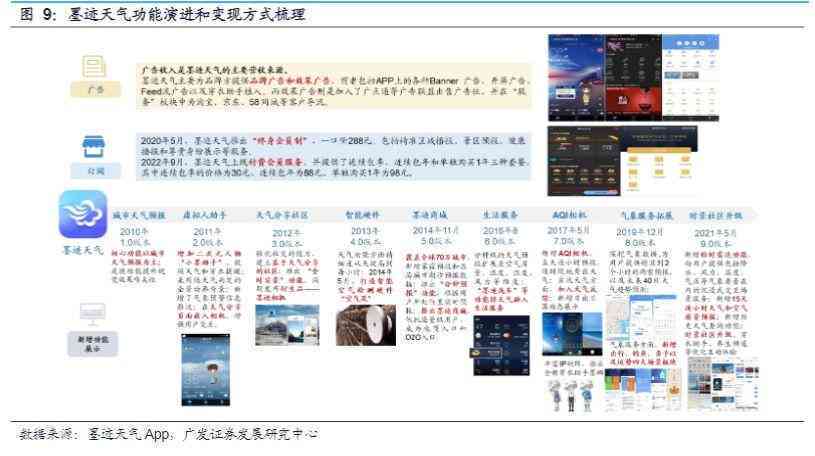Click the three cartoon assistant figures
Image resolution: width=815 pixels, height=456 pixels.
pyautogui.click(x=571, y=394)
